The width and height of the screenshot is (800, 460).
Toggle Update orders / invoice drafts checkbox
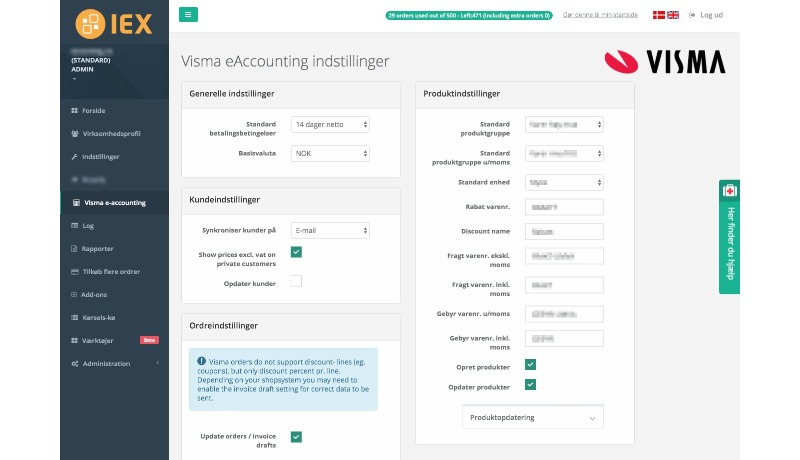coord(296,437)
